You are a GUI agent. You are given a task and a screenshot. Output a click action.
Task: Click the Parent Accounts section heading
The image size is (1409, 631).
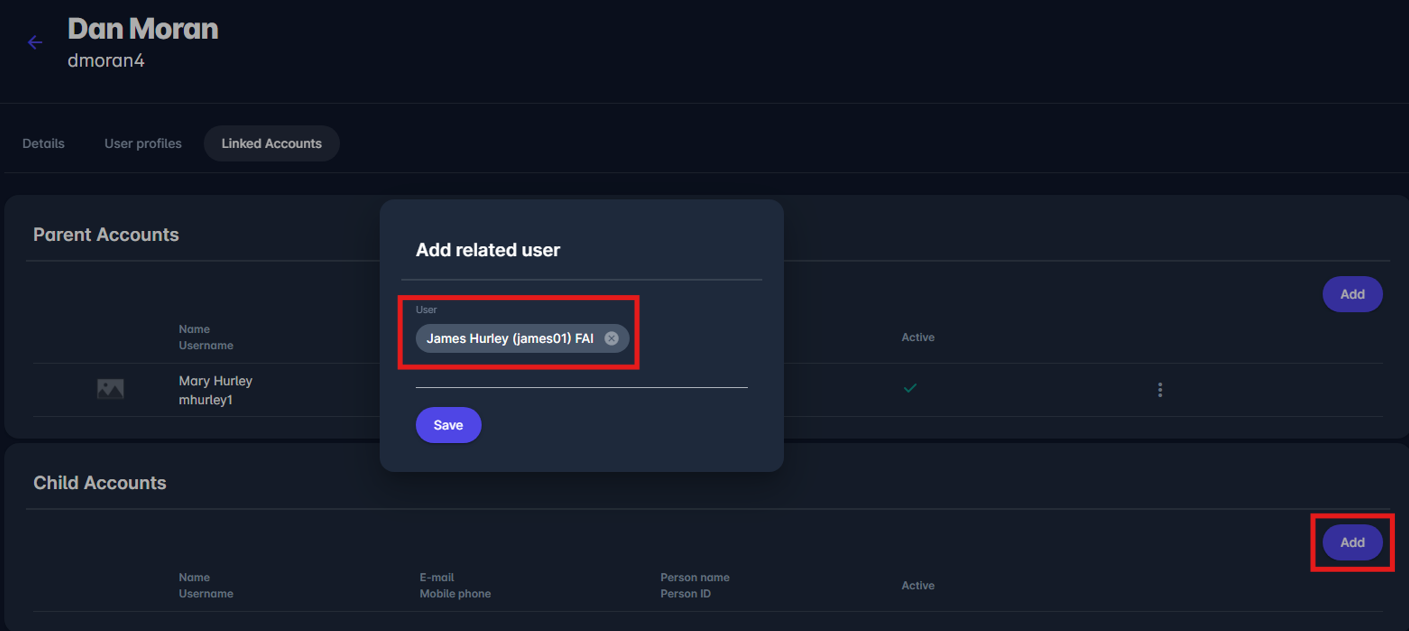[106, 235]
